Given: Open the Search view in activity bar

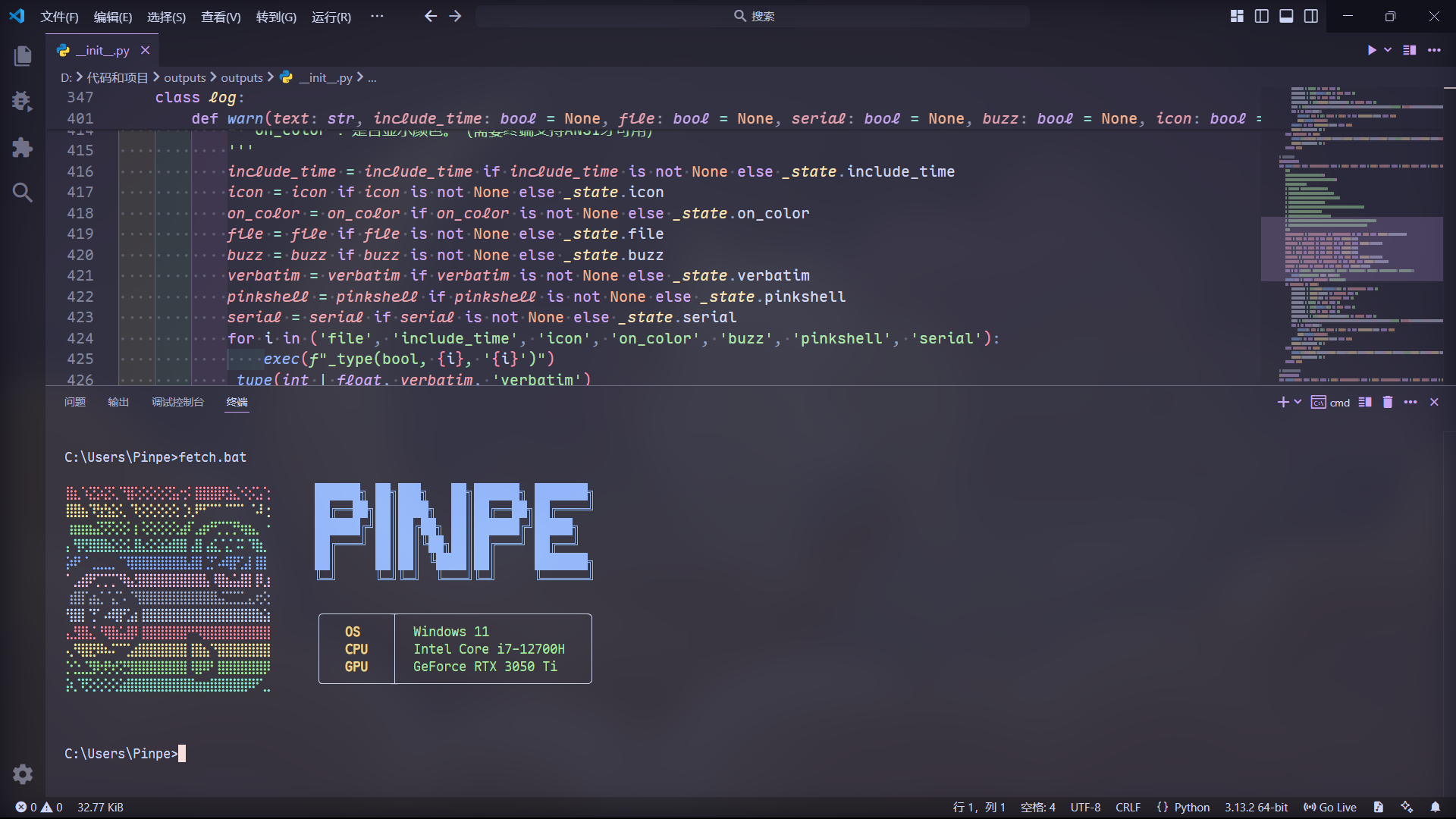Looking at the screenshot, I should tap(23, 192).
